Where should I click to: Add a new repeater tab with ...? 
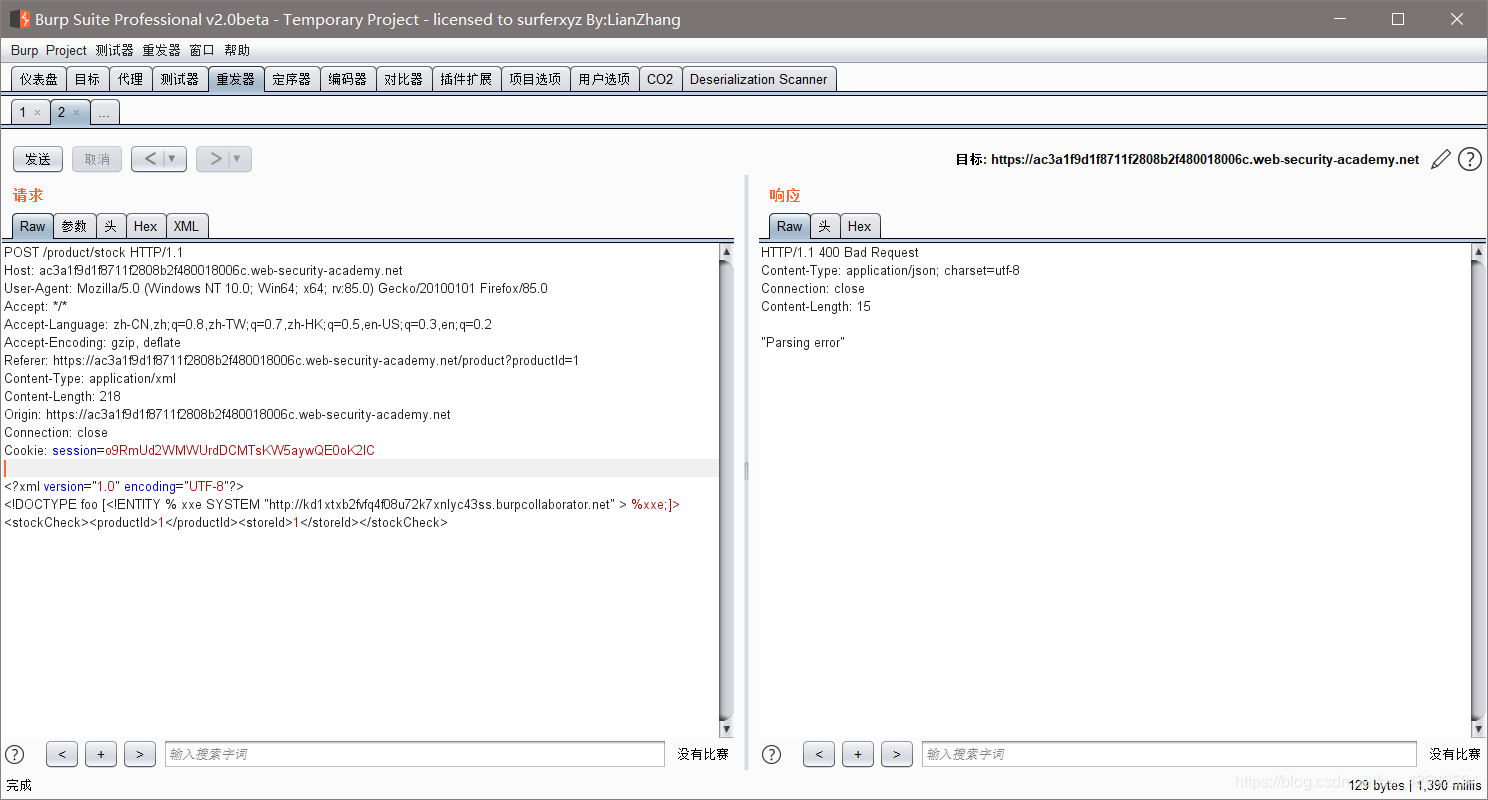click(x=104, y=113)
